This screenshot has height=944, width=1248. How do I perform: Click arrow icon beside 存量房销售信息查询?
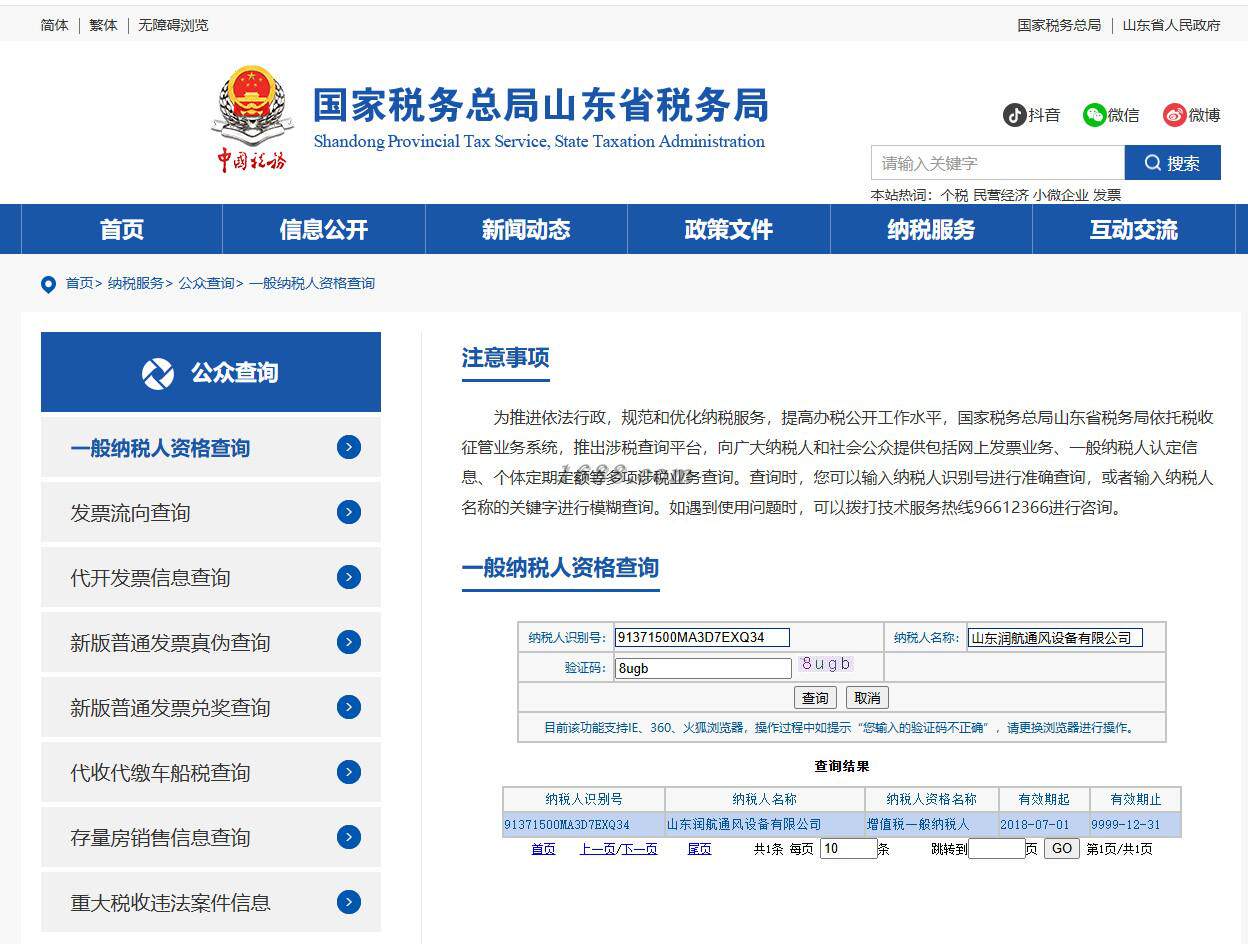(x=349, y=837)
